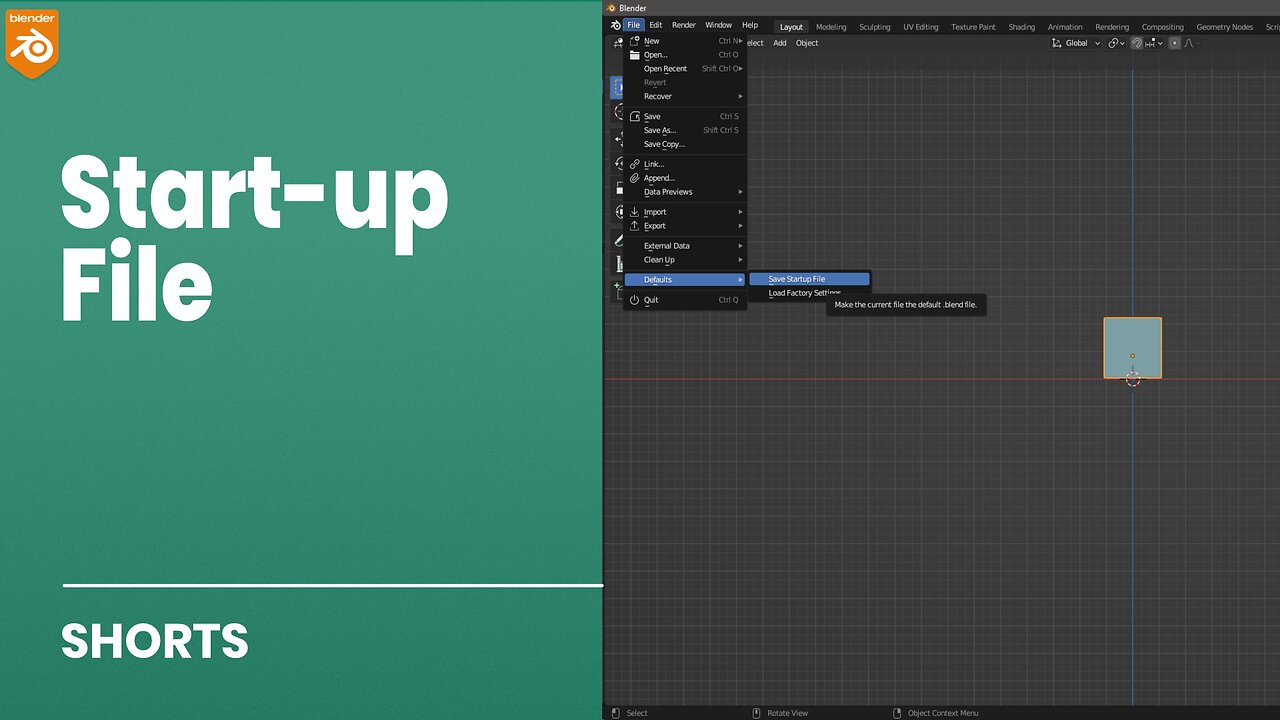This screenshot has width=1280, height=720.
Task: Switch to the Compositing workspace tab
Action: coord(1163,27)
